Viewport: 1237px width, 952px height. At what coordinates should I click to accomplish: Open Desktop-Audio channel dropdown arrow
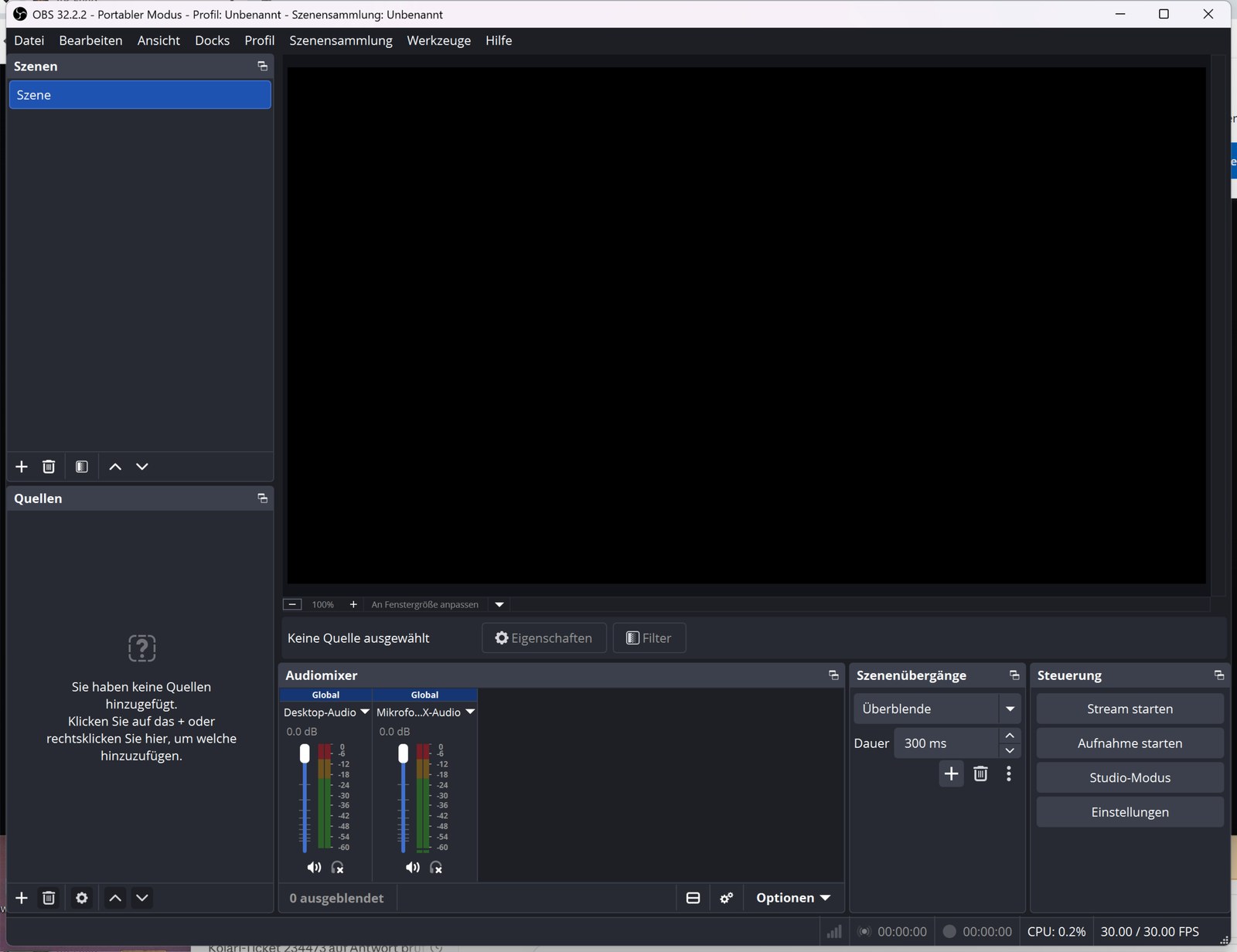[365, 712]
